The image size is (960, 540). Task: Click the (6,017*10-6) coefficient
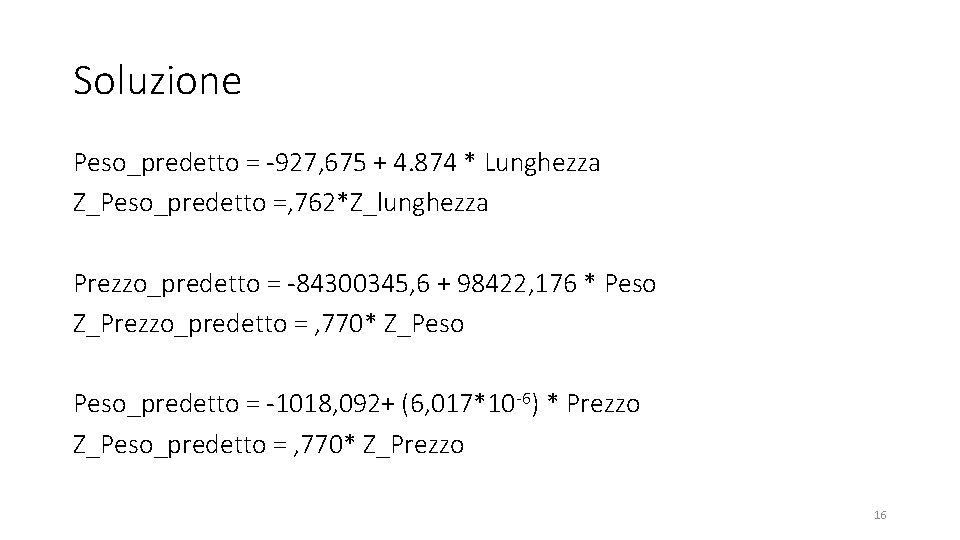pos(470,404)
